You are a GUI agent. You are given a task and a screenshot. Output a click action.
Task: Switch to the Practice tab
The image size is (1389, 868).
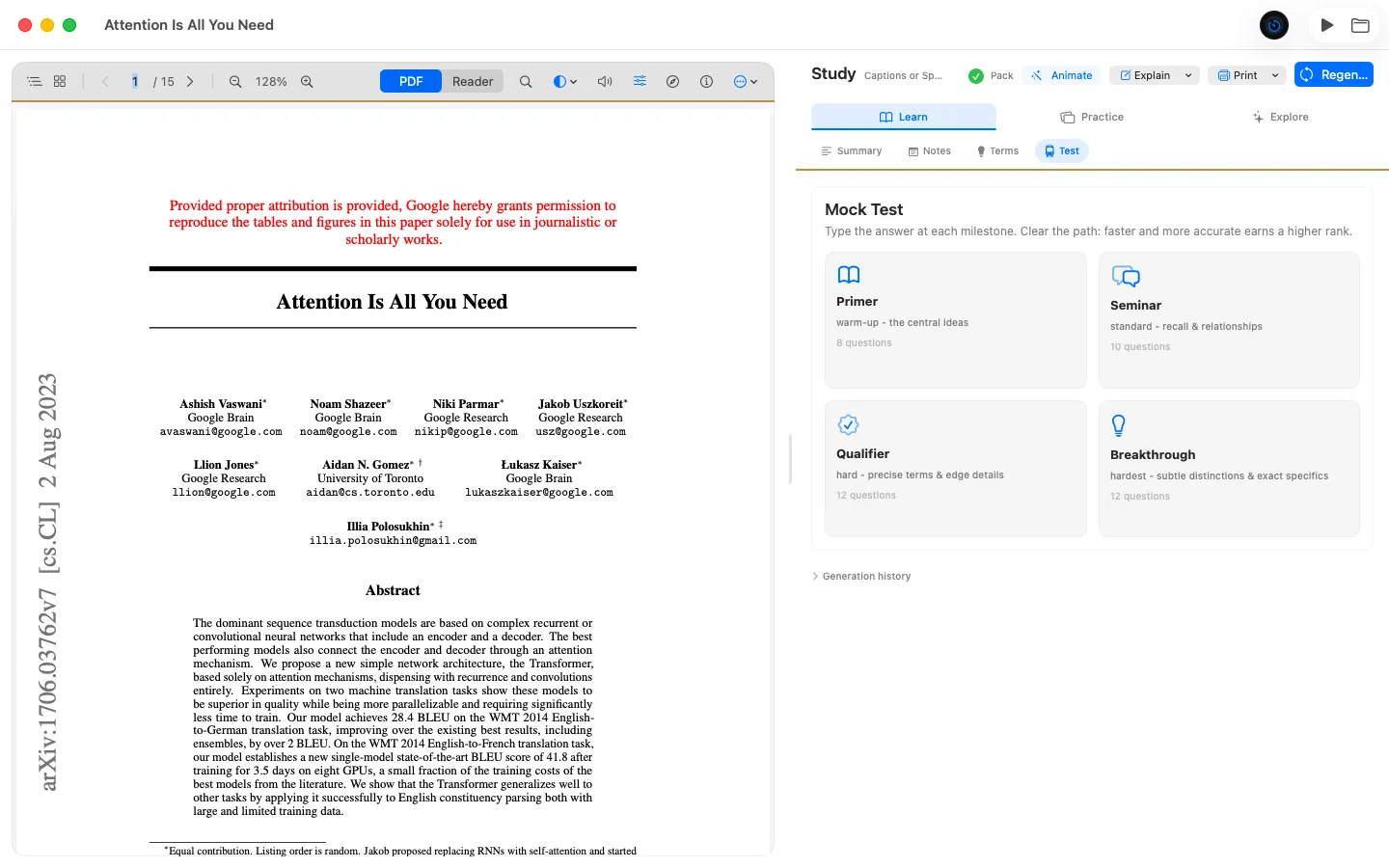pyautogui.click(x=1092, y=117)
